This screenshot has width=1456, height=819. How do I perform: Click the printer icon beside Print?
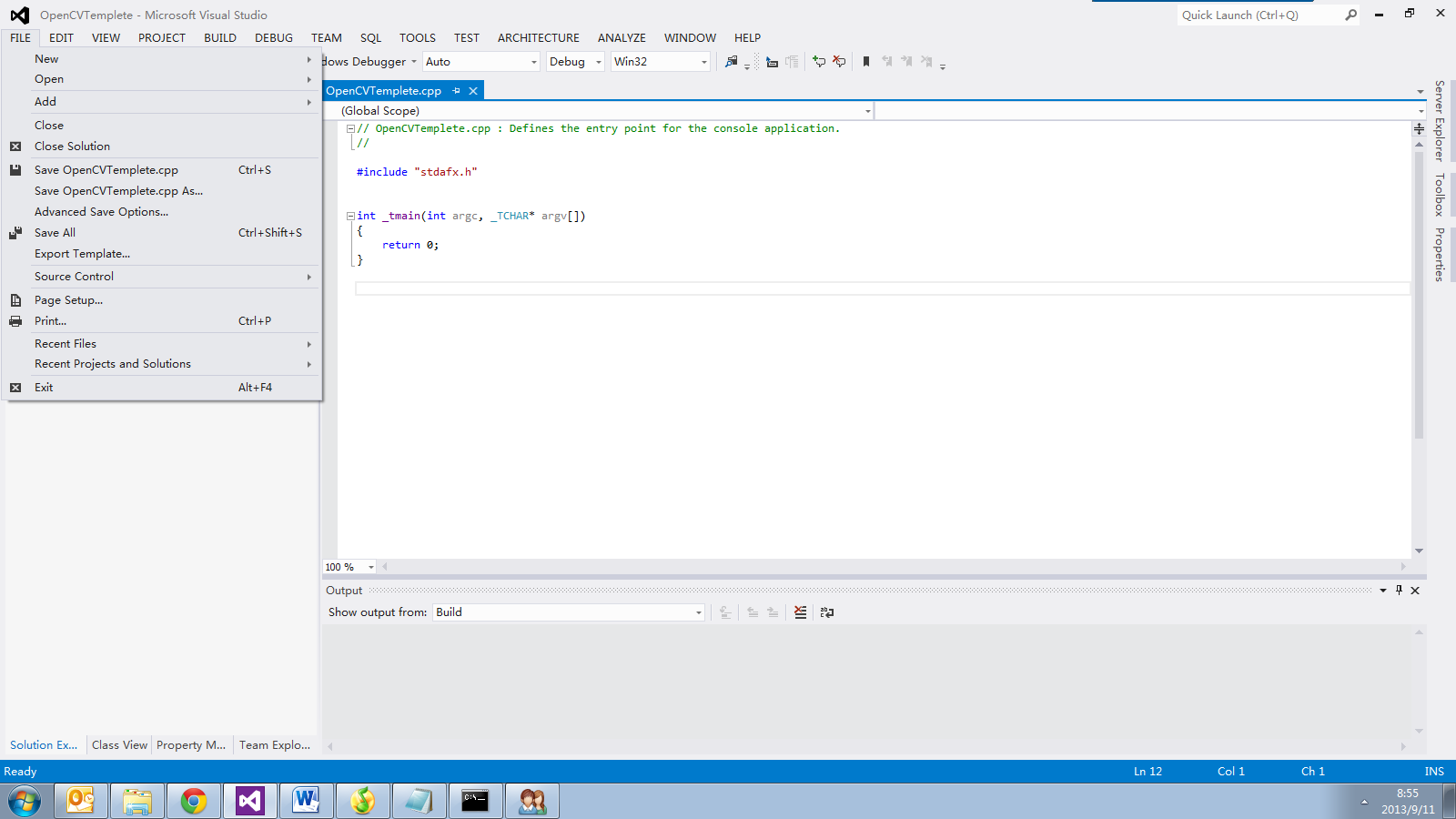[15, 321]
